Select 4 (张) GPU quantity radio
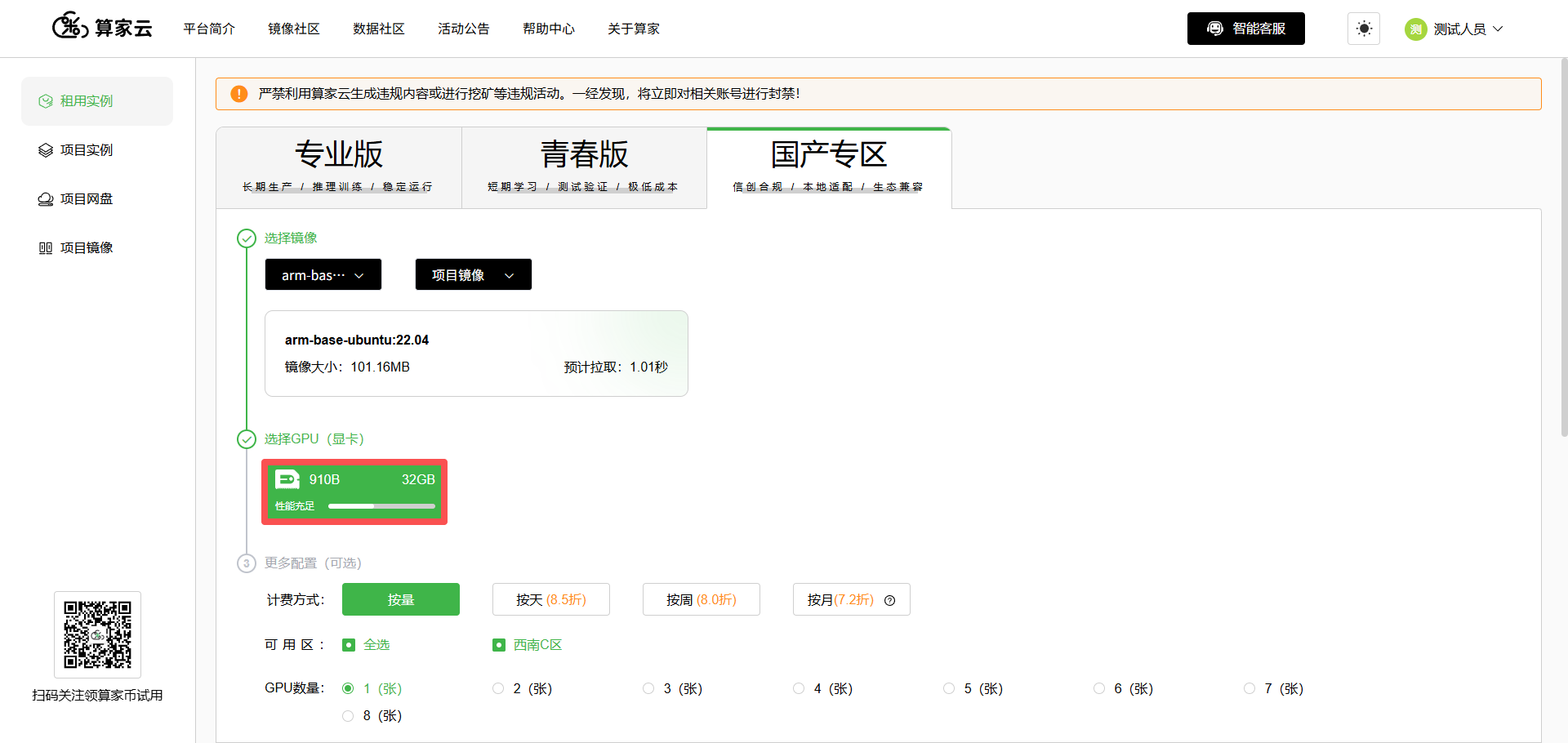Viewport: 1568px width, 743px height. coord(799,688)
